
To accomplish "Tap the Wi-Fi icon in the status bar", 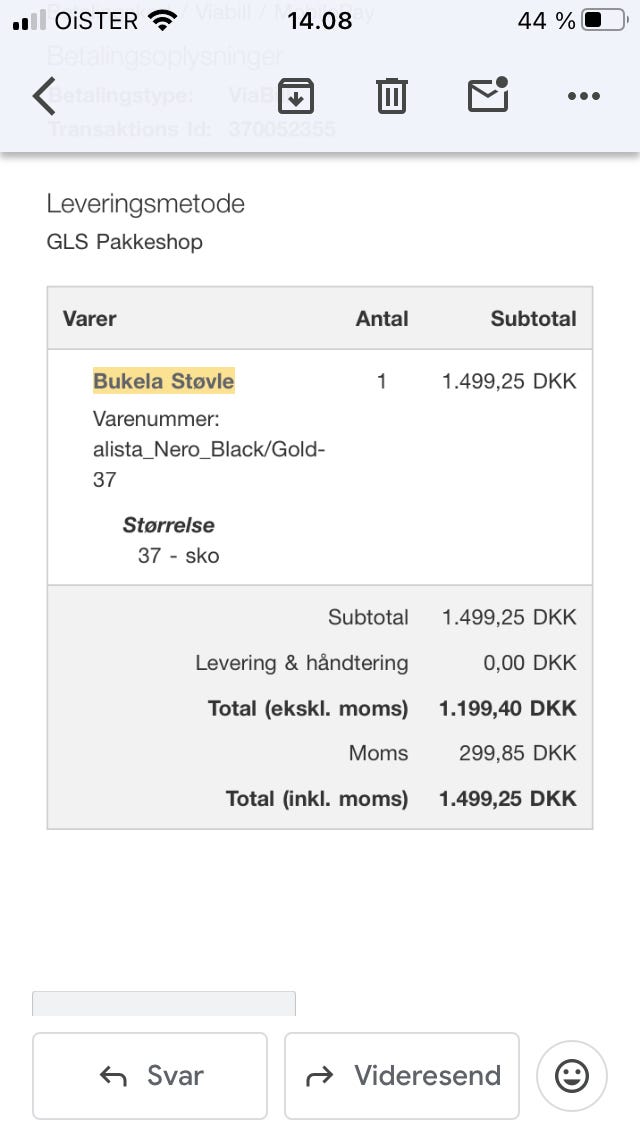I will pyautogui.click(x=160, y=20).
